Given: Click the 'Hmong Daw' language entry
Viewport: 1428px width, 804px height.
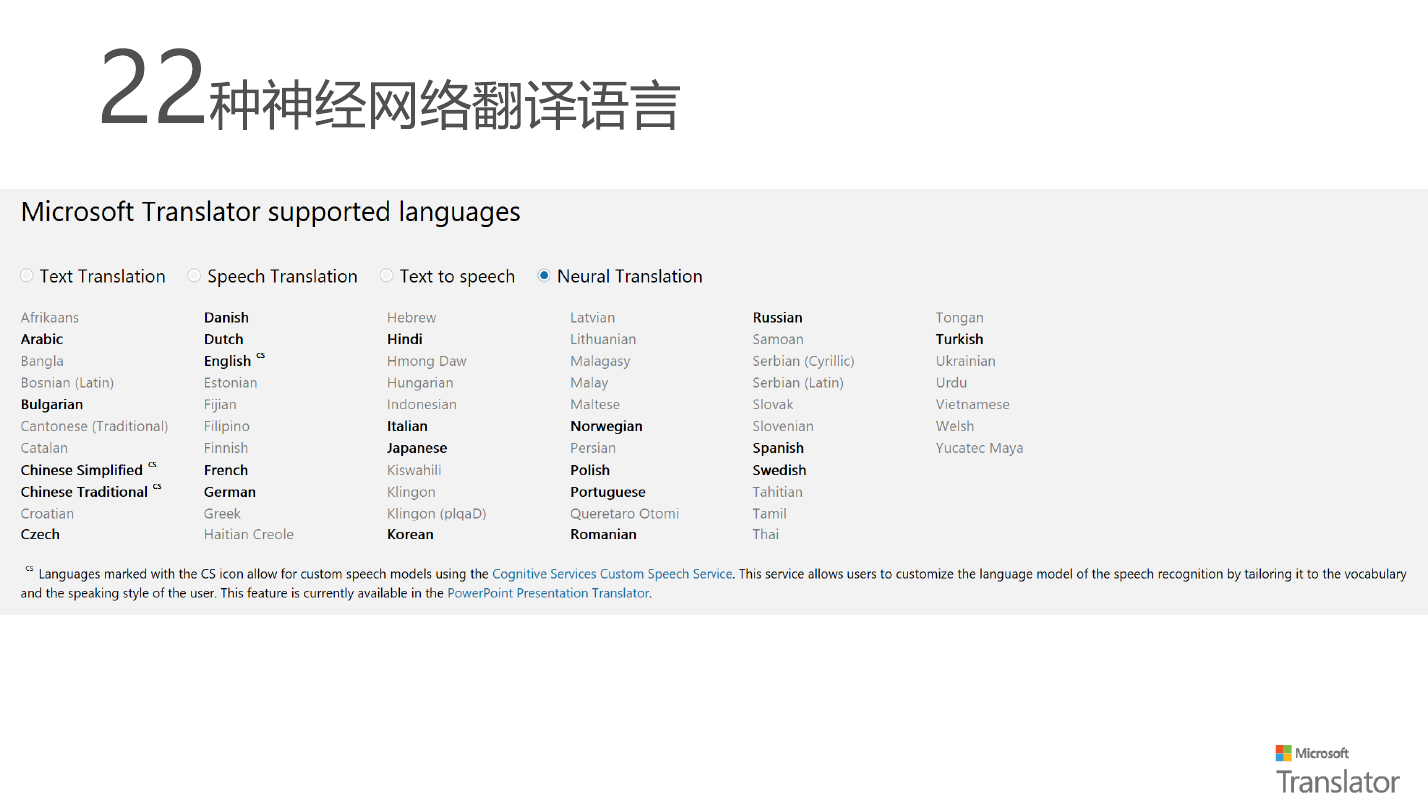Looking at the screenshot, I should coord(427,361).
